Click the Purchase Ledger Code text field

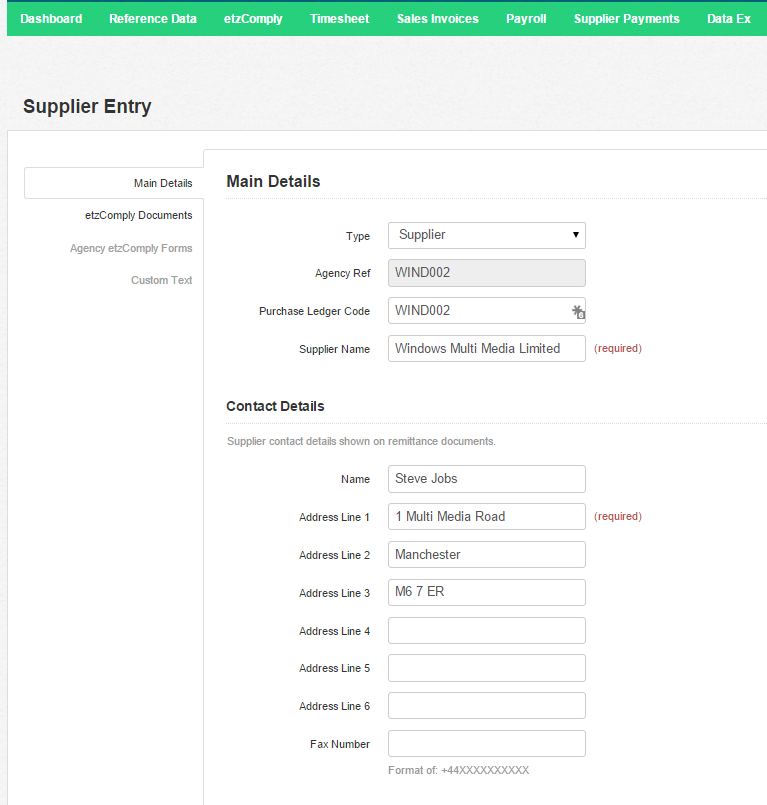point(487,311)
